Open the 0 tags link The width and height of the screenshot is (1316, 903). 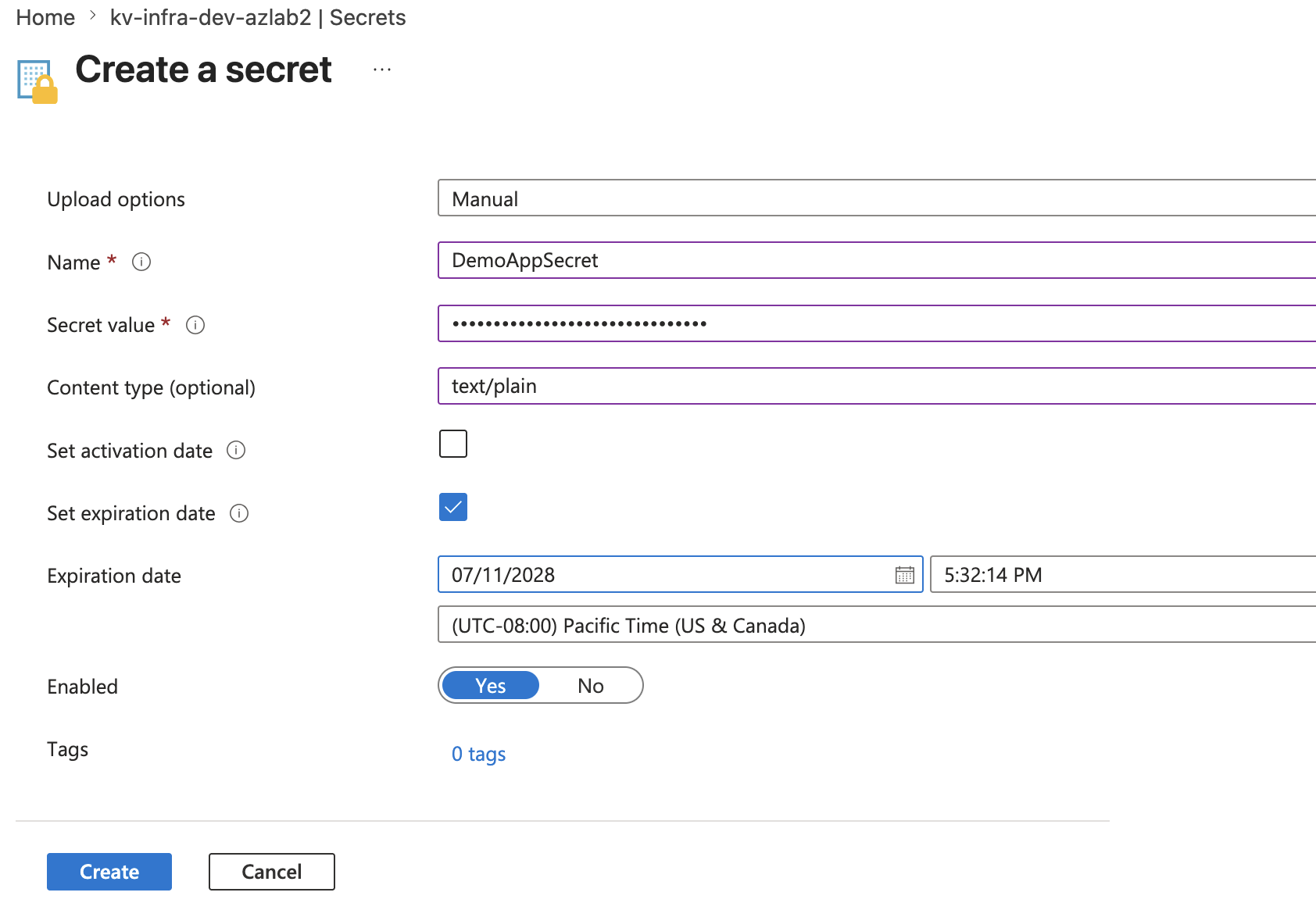pyautogui.click(x=479, y=754)
